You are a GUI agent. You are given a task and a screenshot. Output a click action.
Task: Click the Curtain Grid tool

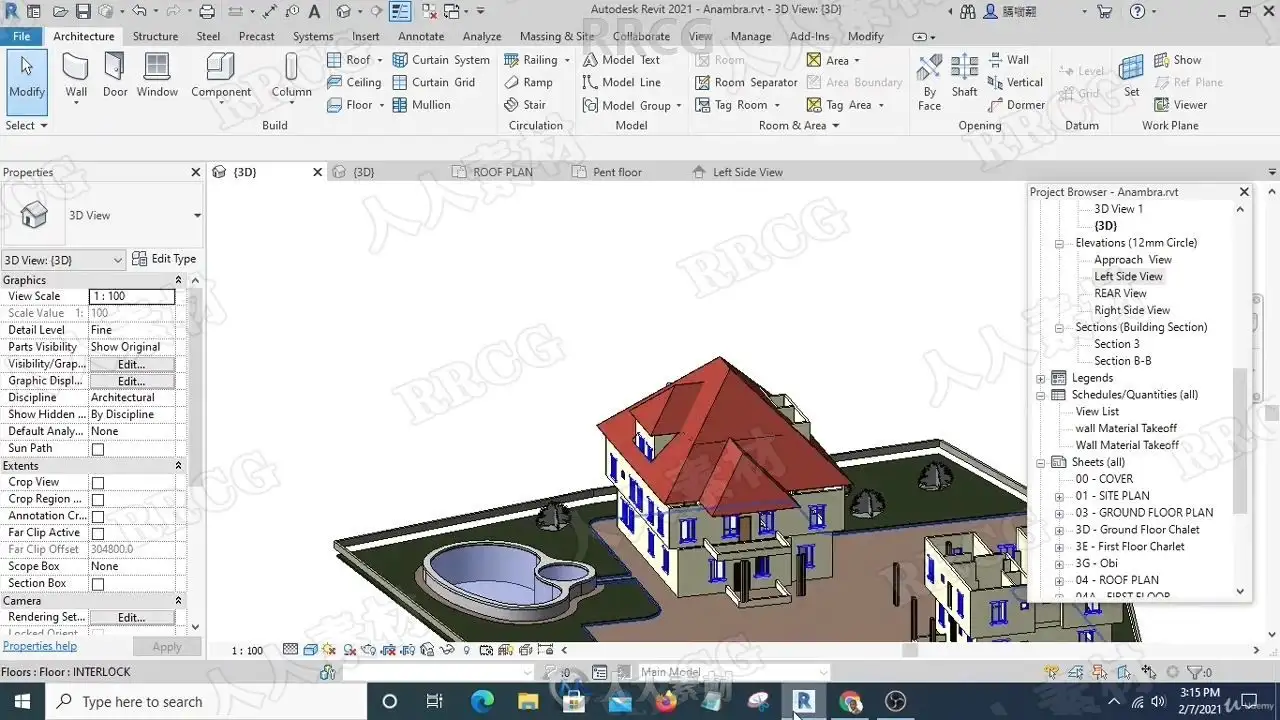pyautogui.click(x=434, y=82)
